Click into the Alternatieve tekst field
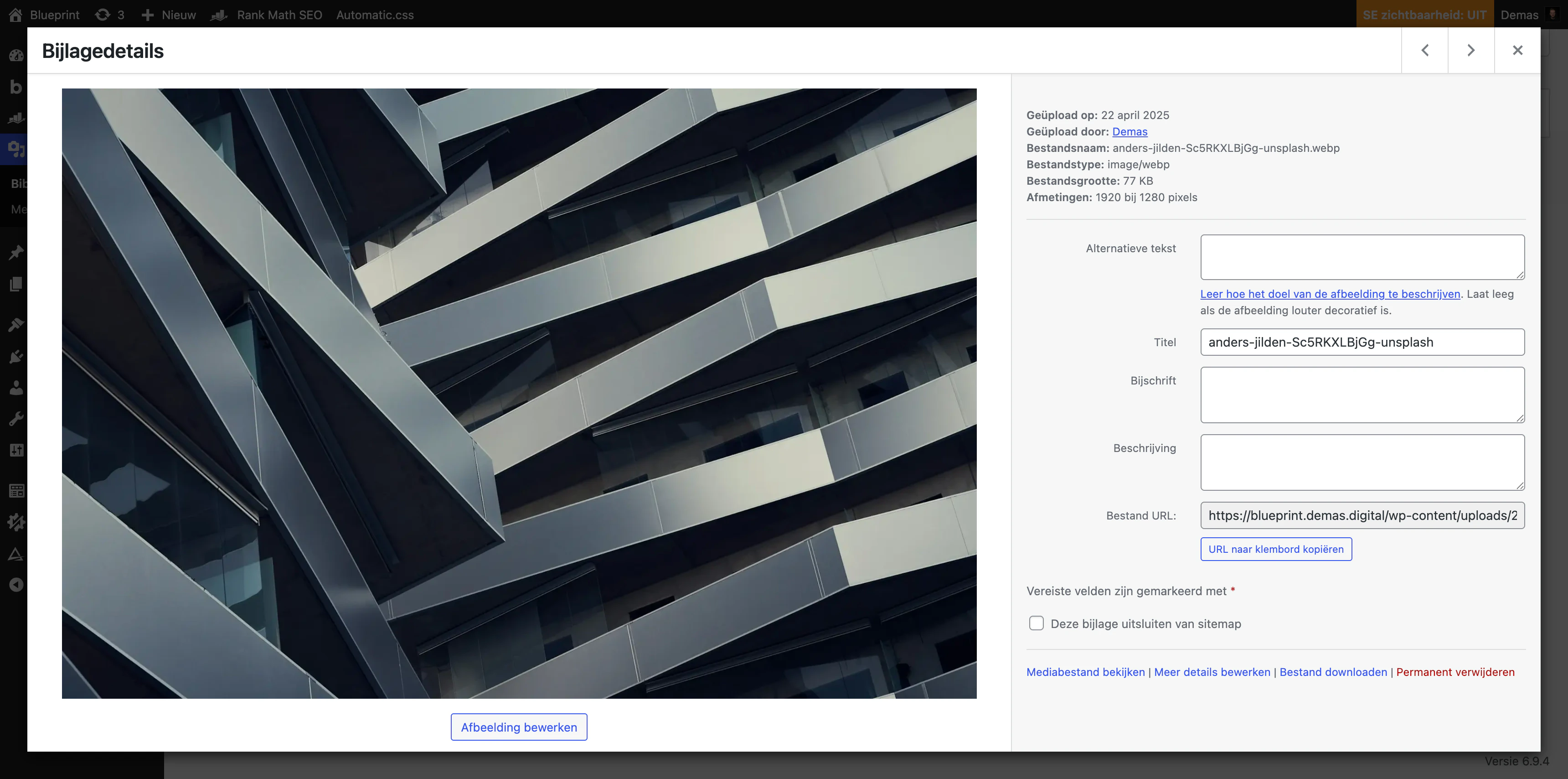This screenshot has height=779, width=1568. pos(1362,257)
